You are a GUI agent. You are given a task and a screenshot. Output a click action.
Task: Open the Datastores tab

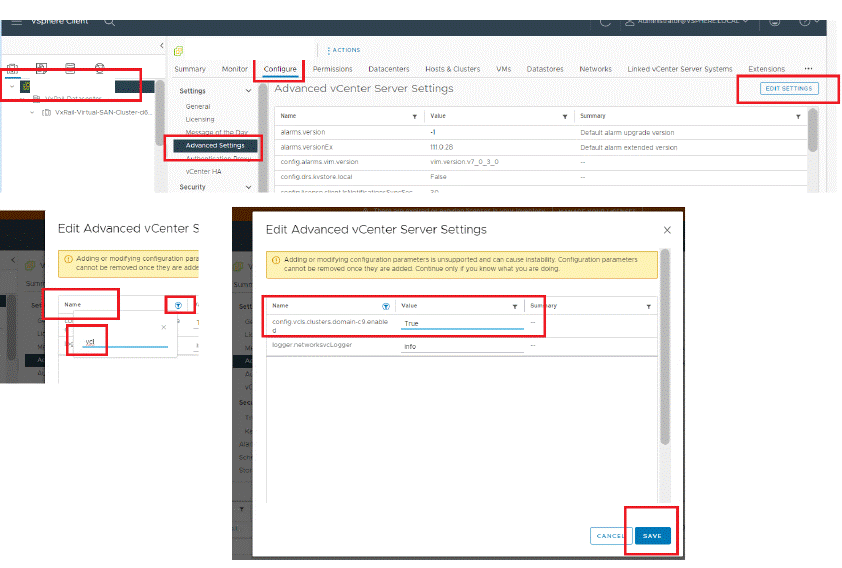(545, 69)
